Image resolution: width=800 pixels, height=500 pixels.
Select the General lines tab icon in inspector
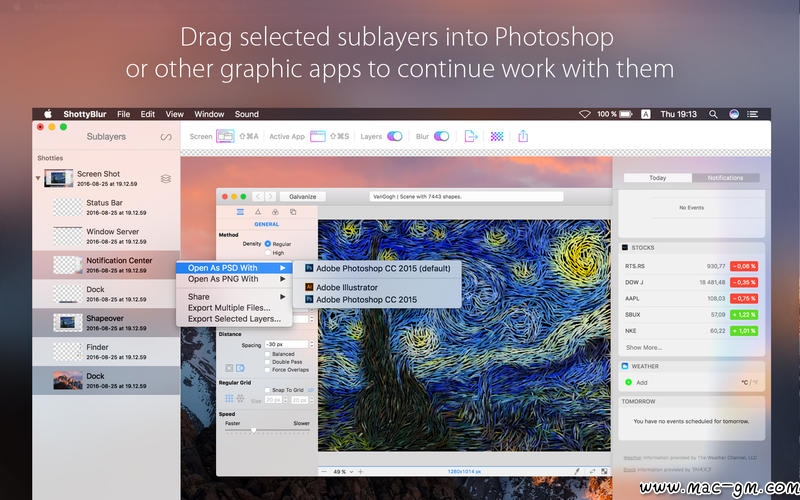[x=240, y=212]
